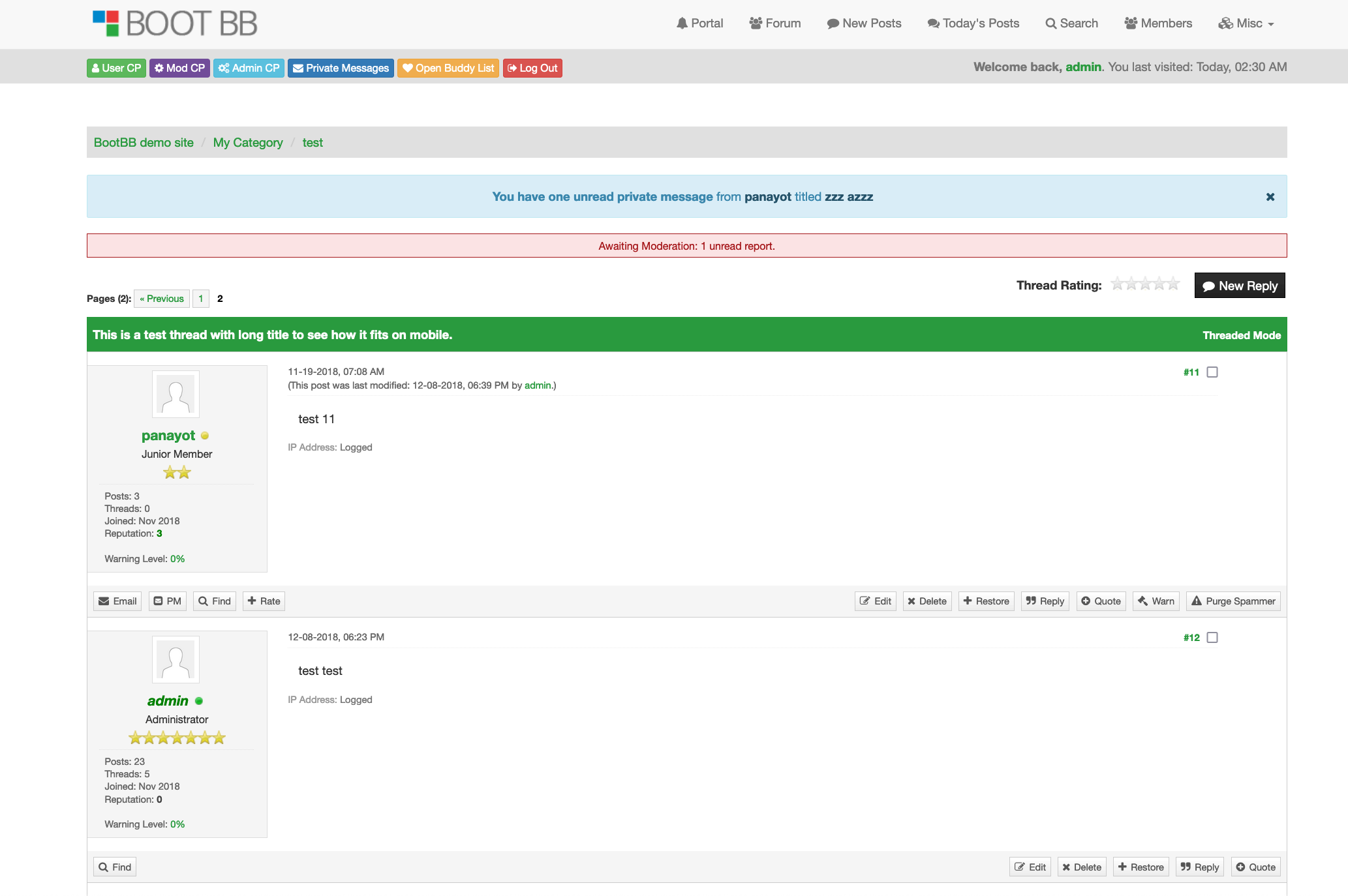Rate panayot's reputation with Rate button
Image resolution: width=1348 pixels, height=896 pixels.
[264, 601]
